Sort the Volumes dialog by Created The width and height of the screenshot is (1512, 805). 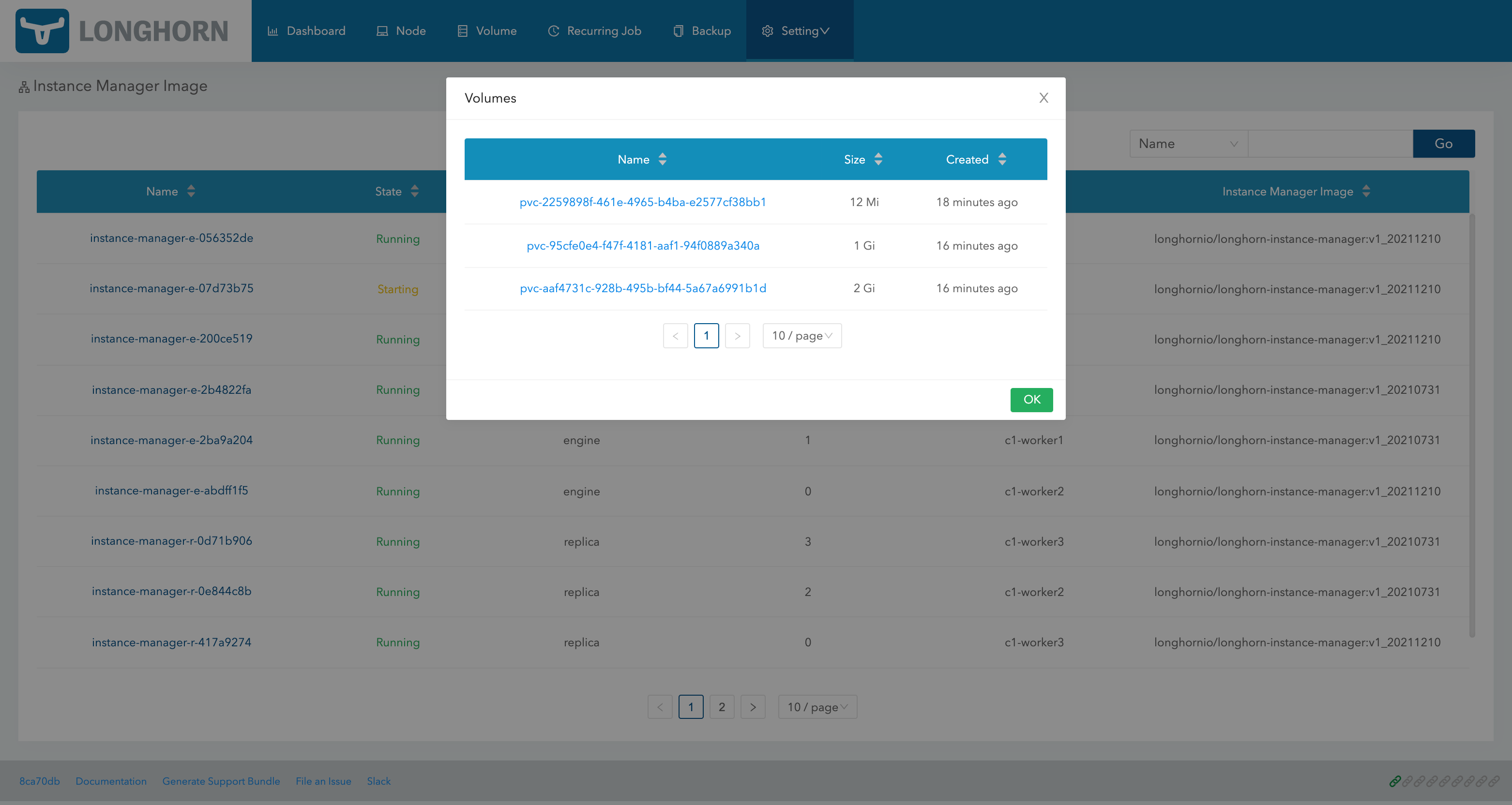pyautogui.click(x=1001, y=159)
